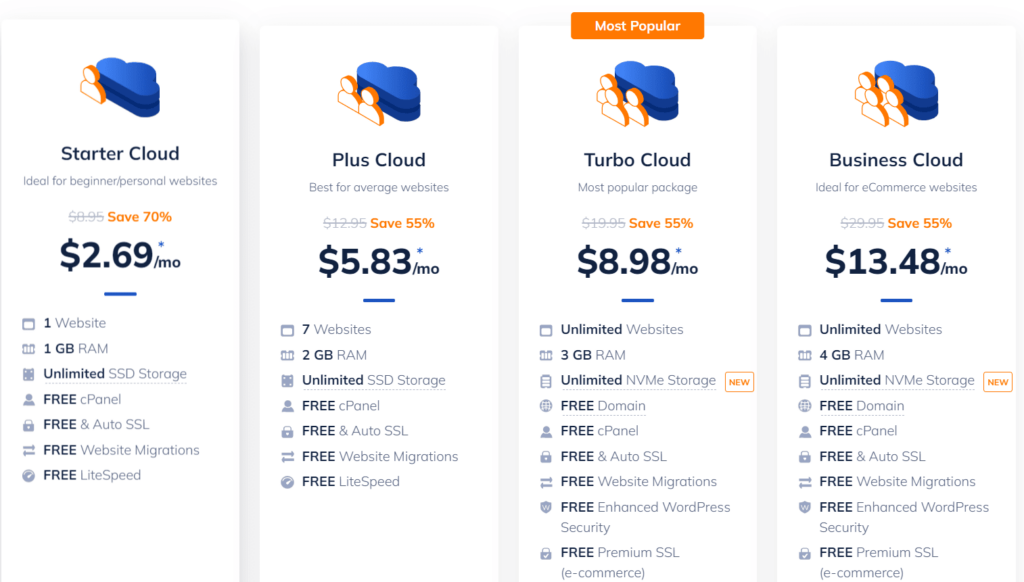The image size is (1024, 582).
Task: Click the Most Popular badge
Action: pos(637,27)
